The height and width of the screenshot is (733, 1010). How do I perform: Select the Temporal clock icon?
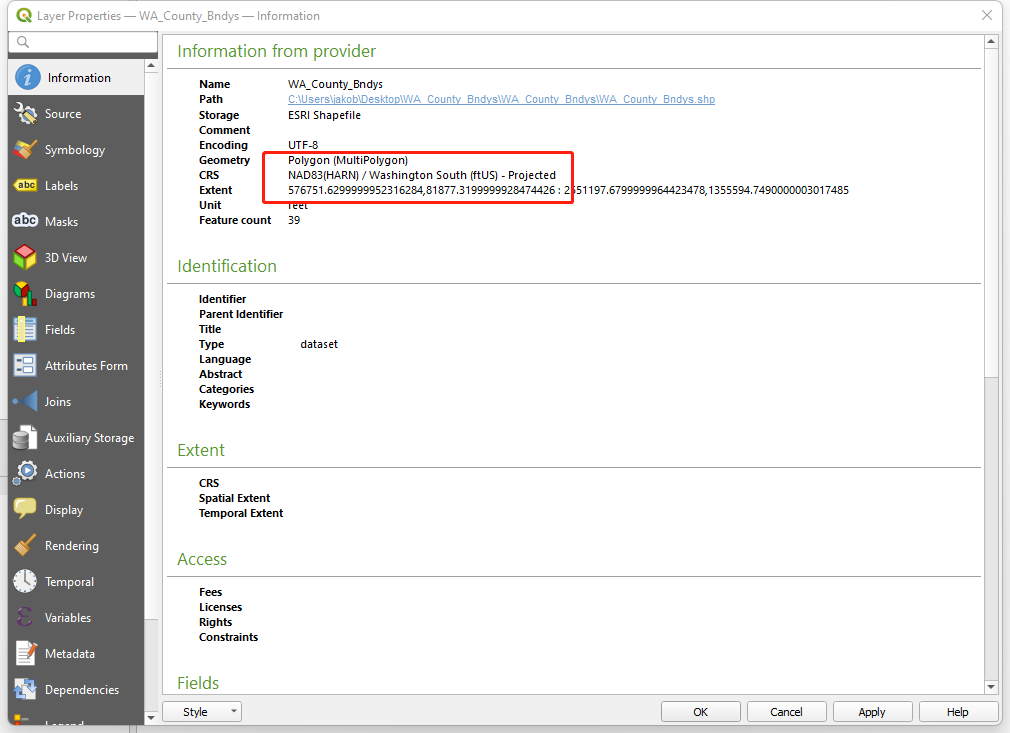[26, 582]
